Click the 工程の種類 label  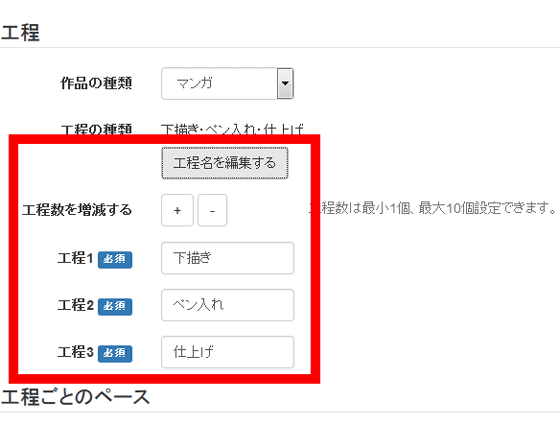pyautogui.click(x=96, y=129)
